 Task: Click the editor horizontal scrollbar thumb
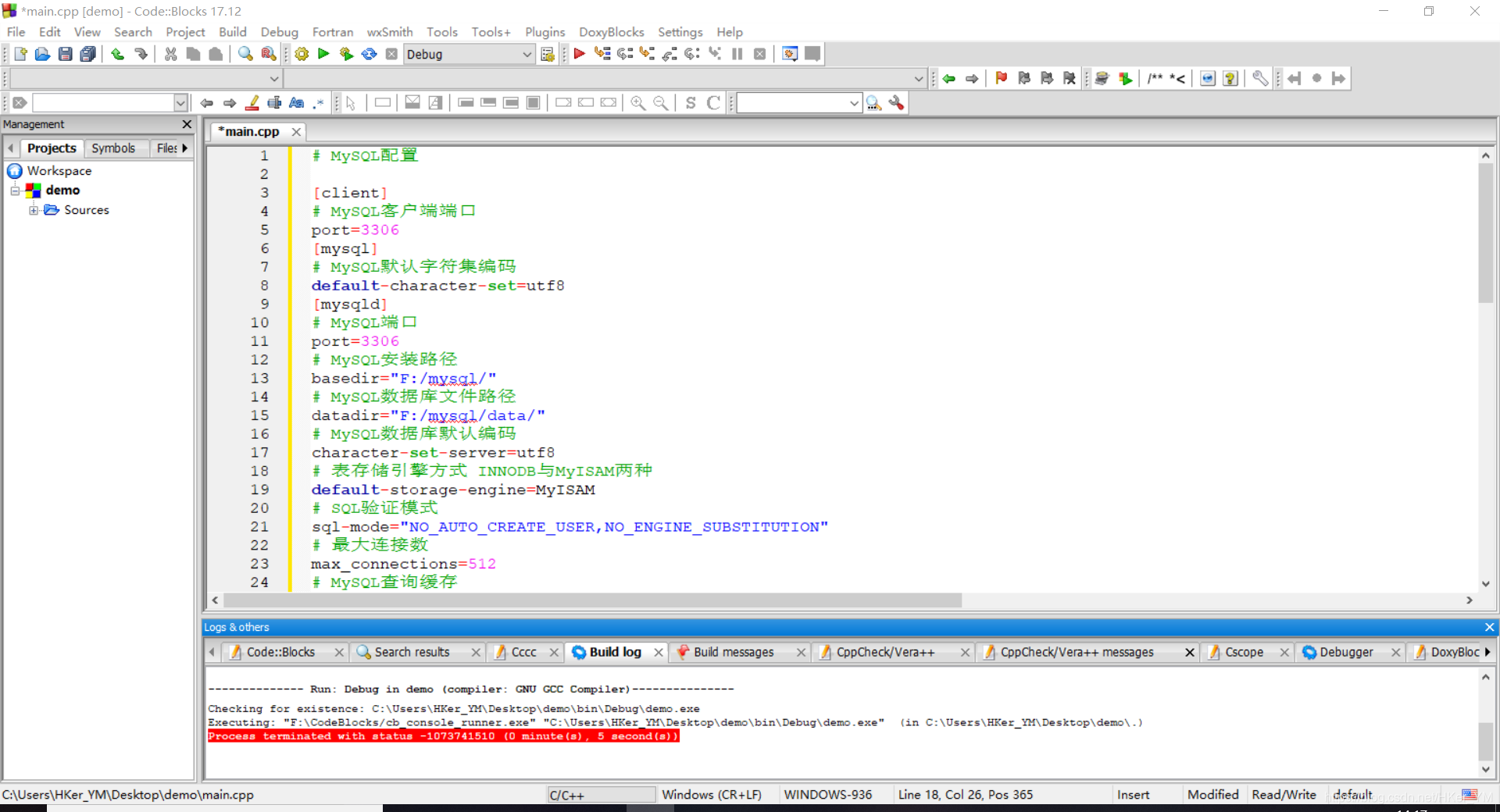click(x=593, y=600)
